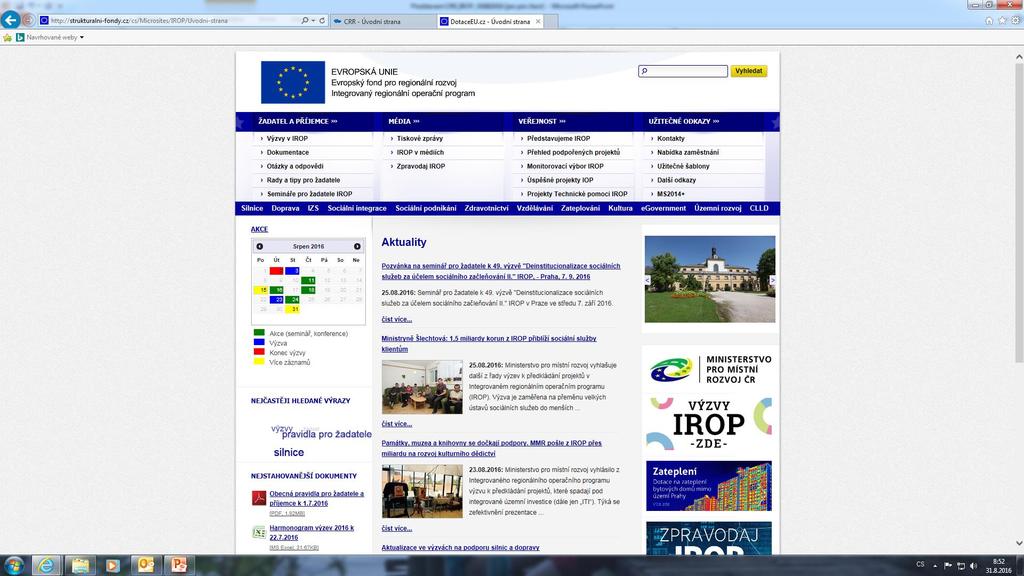Image resolution: width=1024 pixels, height=576 pixels.
Task: Open the address bar search magnifier
Action: point(304,20)
